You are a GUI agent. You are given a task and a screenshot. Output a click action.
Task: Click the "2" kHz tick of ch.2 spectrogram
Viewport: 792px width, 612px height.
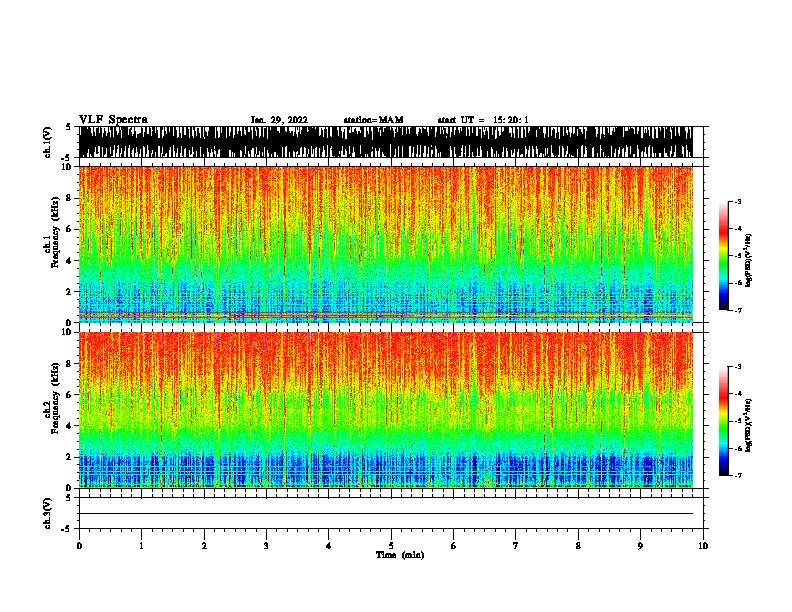[x=69, y=457]
